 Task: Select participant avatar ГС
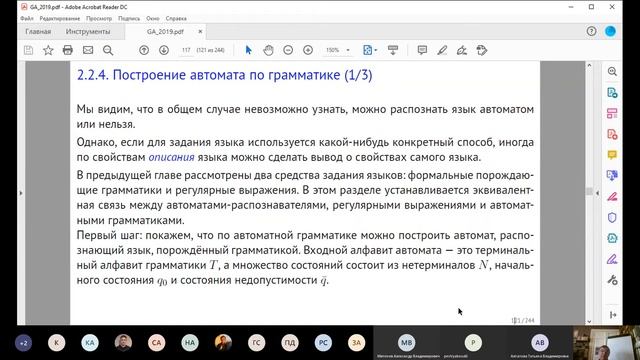pyautogui.click(x=256, y=343)
